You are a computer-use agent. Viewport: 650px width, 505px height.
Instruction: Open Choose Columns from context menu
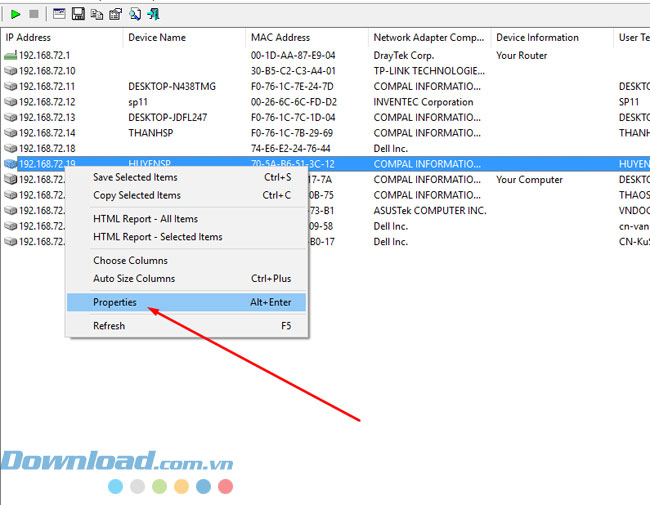click(x=187, y=260)
